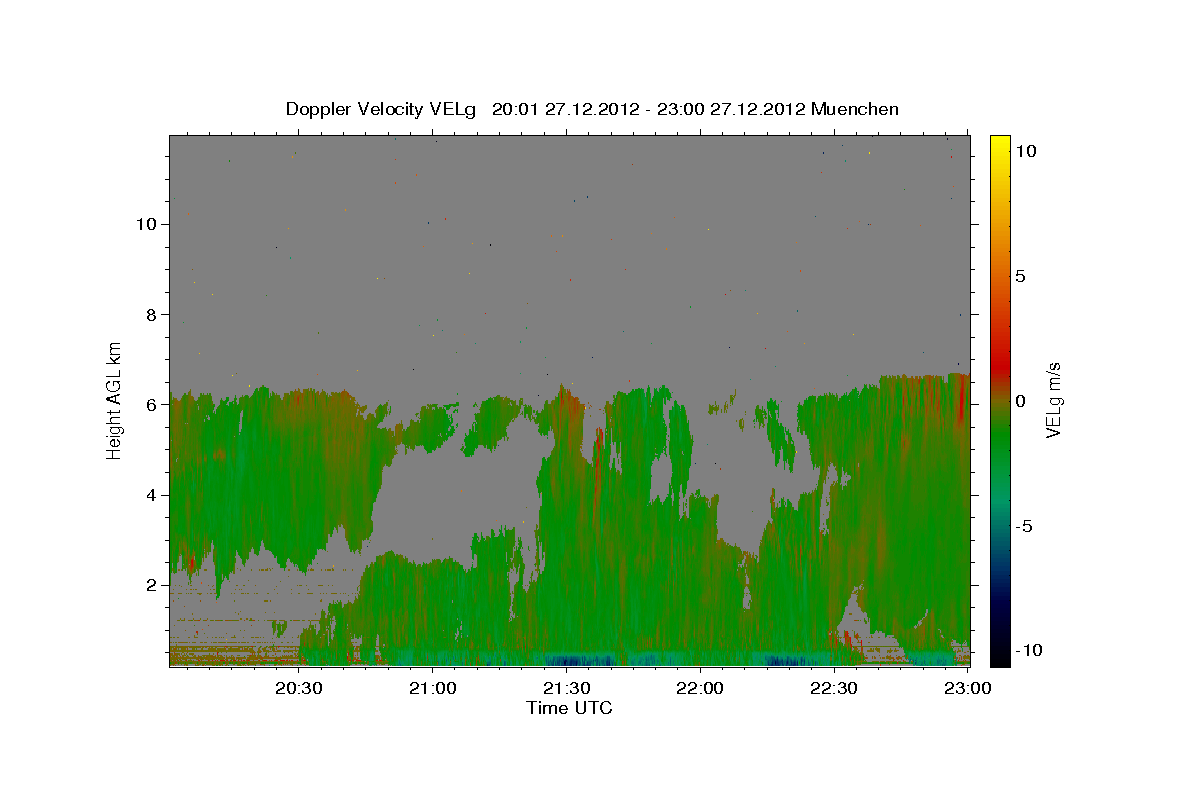
Task: Click the colorbar value '5'
Action: [x=1021, y=276]
